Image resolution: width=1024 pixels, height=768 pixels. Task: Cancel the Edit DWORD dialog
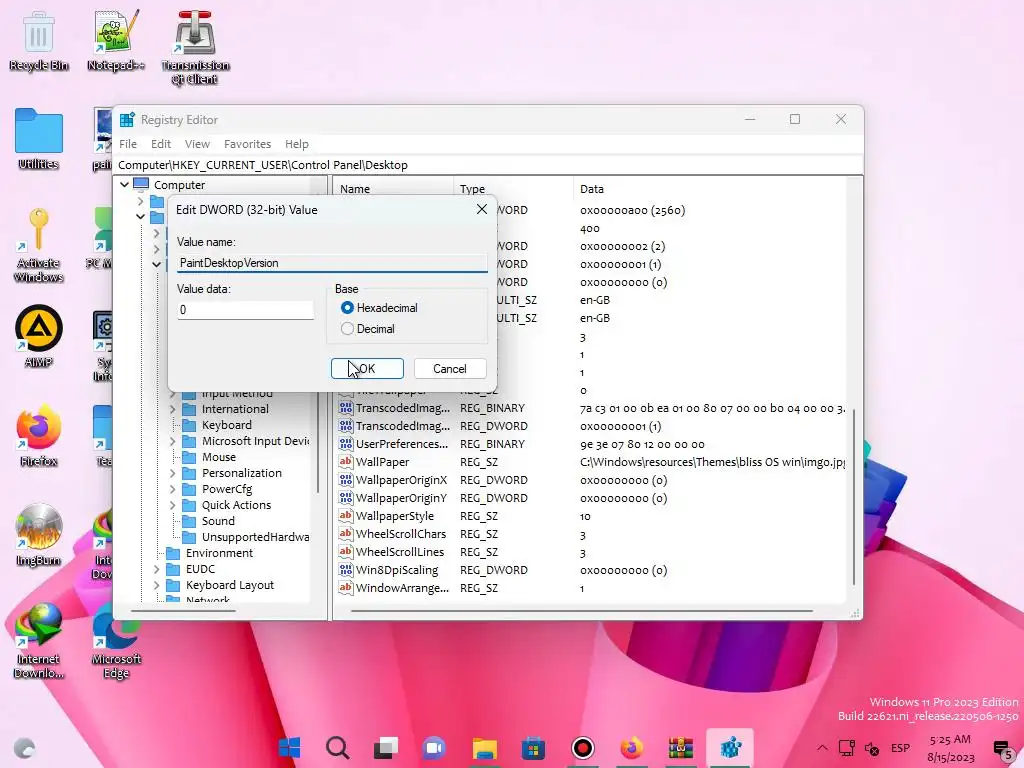[450, 368]
